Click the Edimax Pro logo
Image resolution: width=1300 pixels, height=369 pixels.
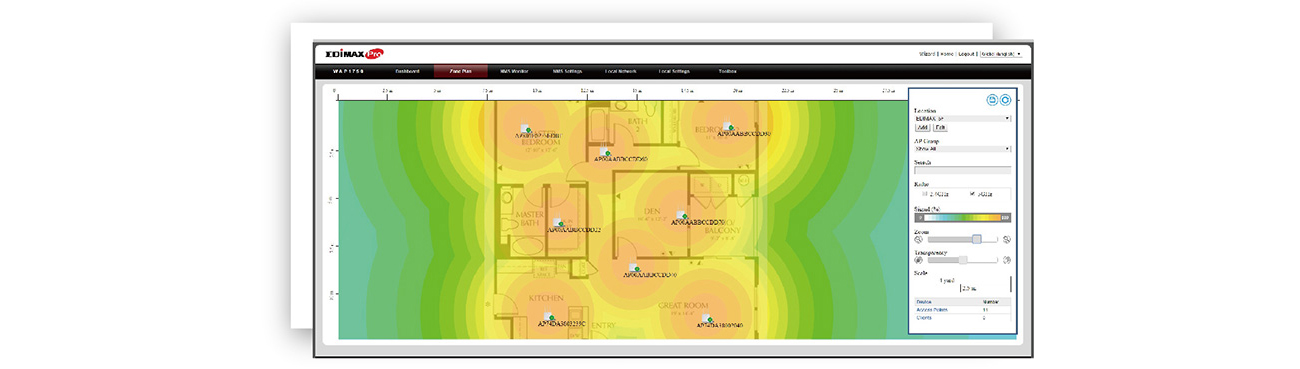(x=349, y=53)
